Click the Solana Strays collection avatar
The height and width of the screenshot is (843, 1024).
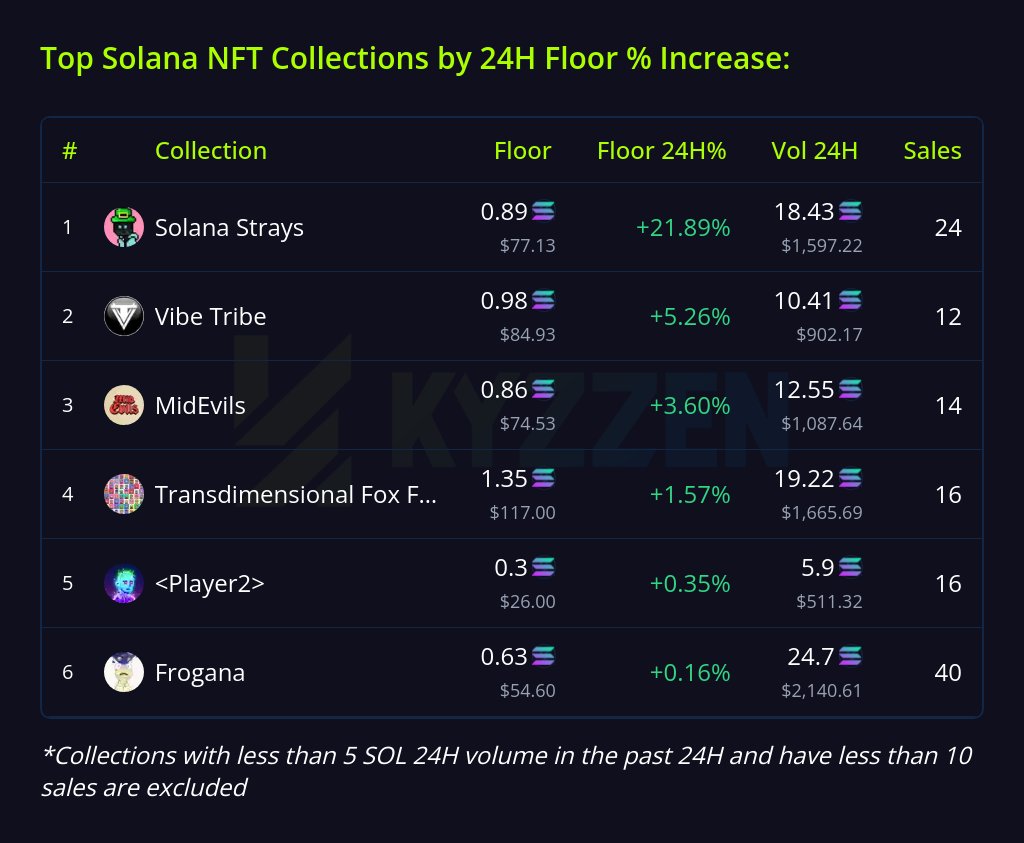pos(124,228)
